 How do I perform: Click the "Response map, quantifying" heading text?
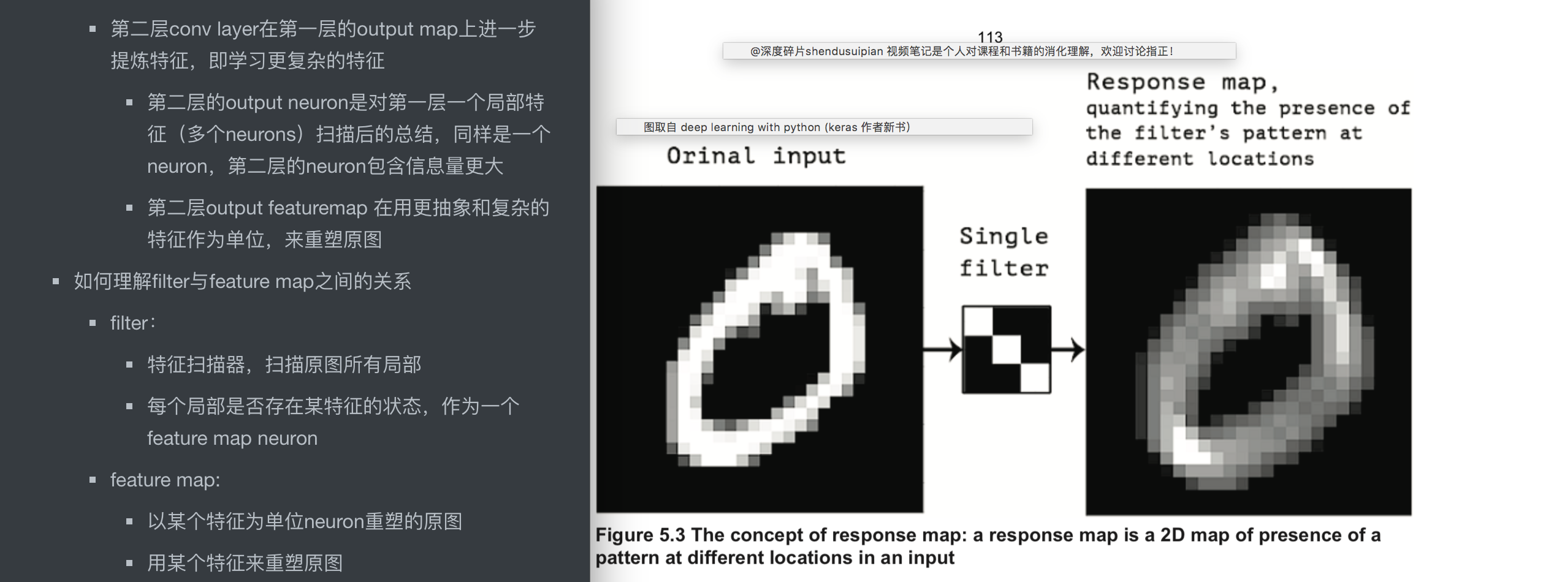pyautogui.click(x=1244, y=119)
